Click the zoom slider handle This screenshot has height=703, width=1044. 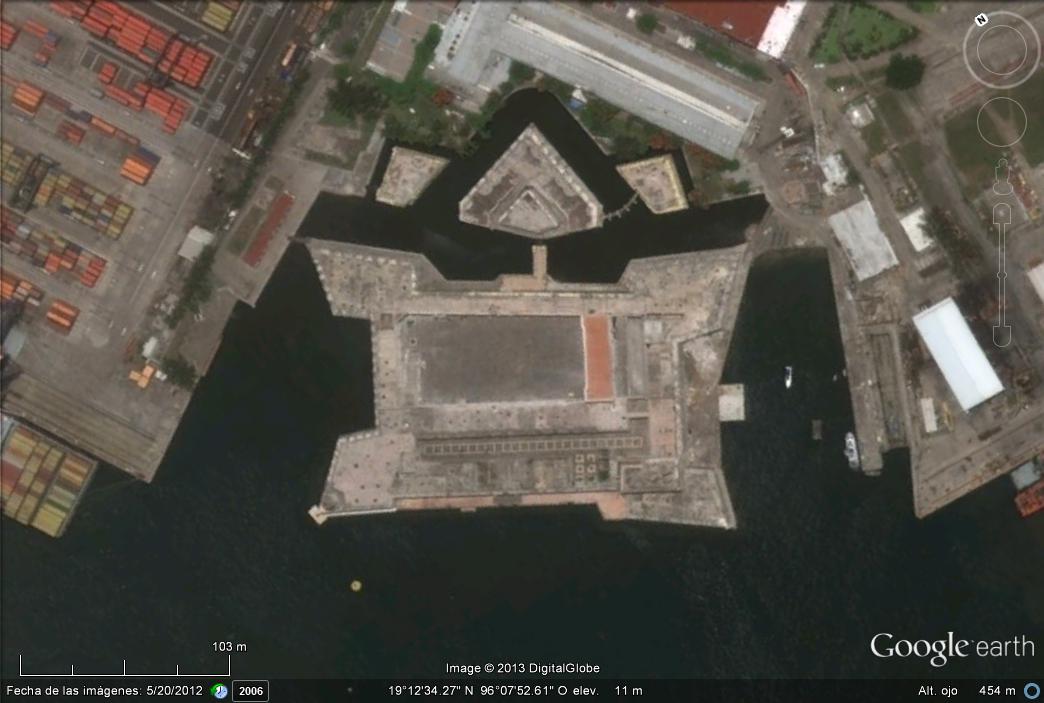1002,274
